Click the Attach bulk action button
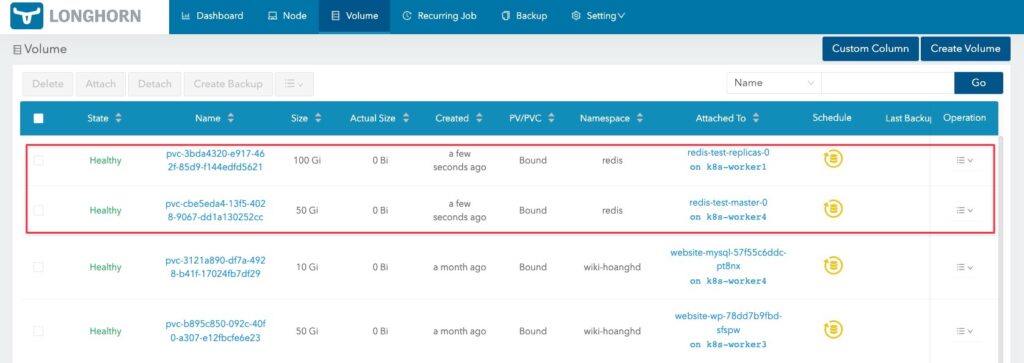 [101, 84]
